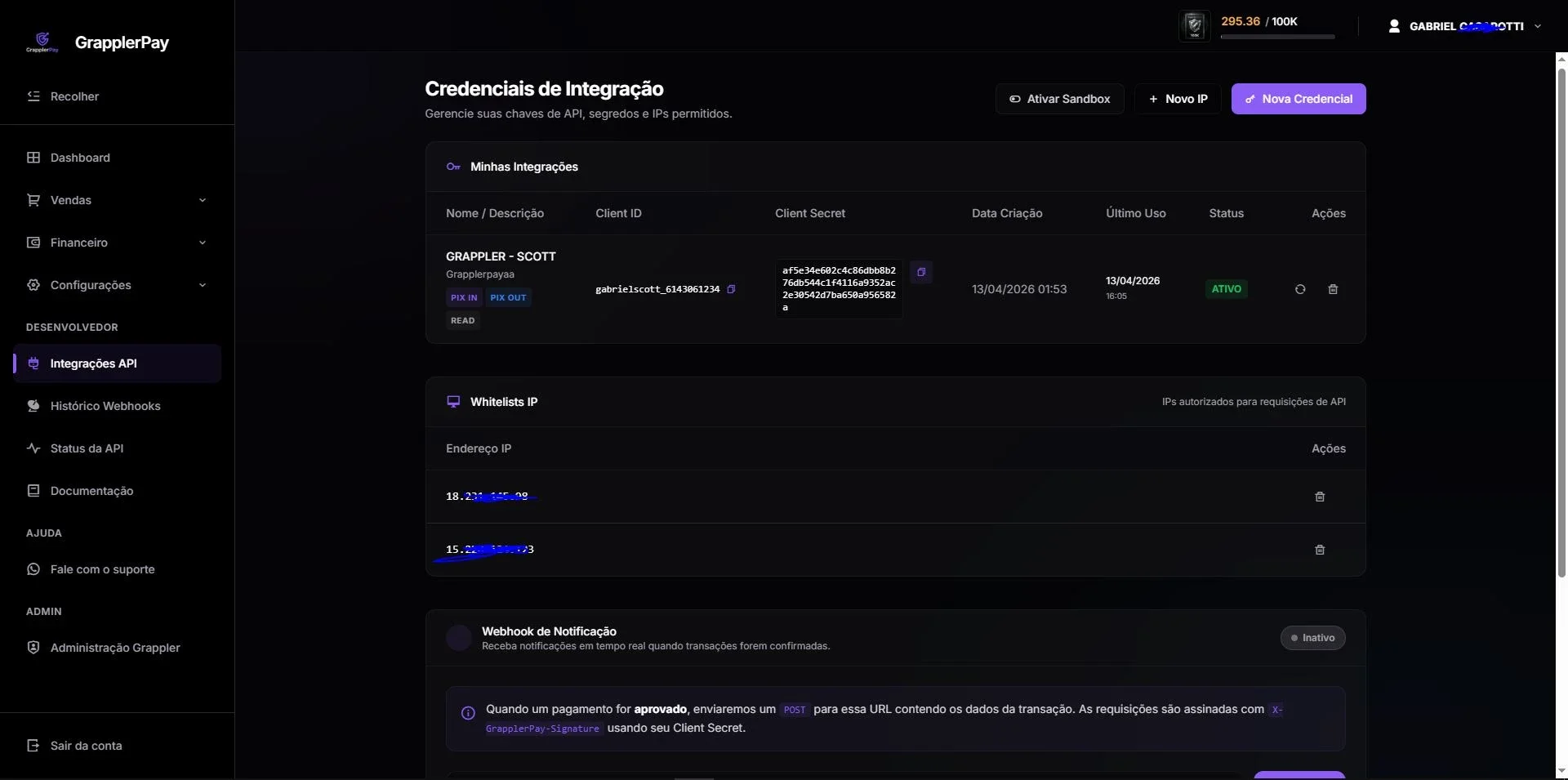Open the GABRIEL user account dropdown
Viewport: 1568px width, 780px height.
coord(1465,26)
